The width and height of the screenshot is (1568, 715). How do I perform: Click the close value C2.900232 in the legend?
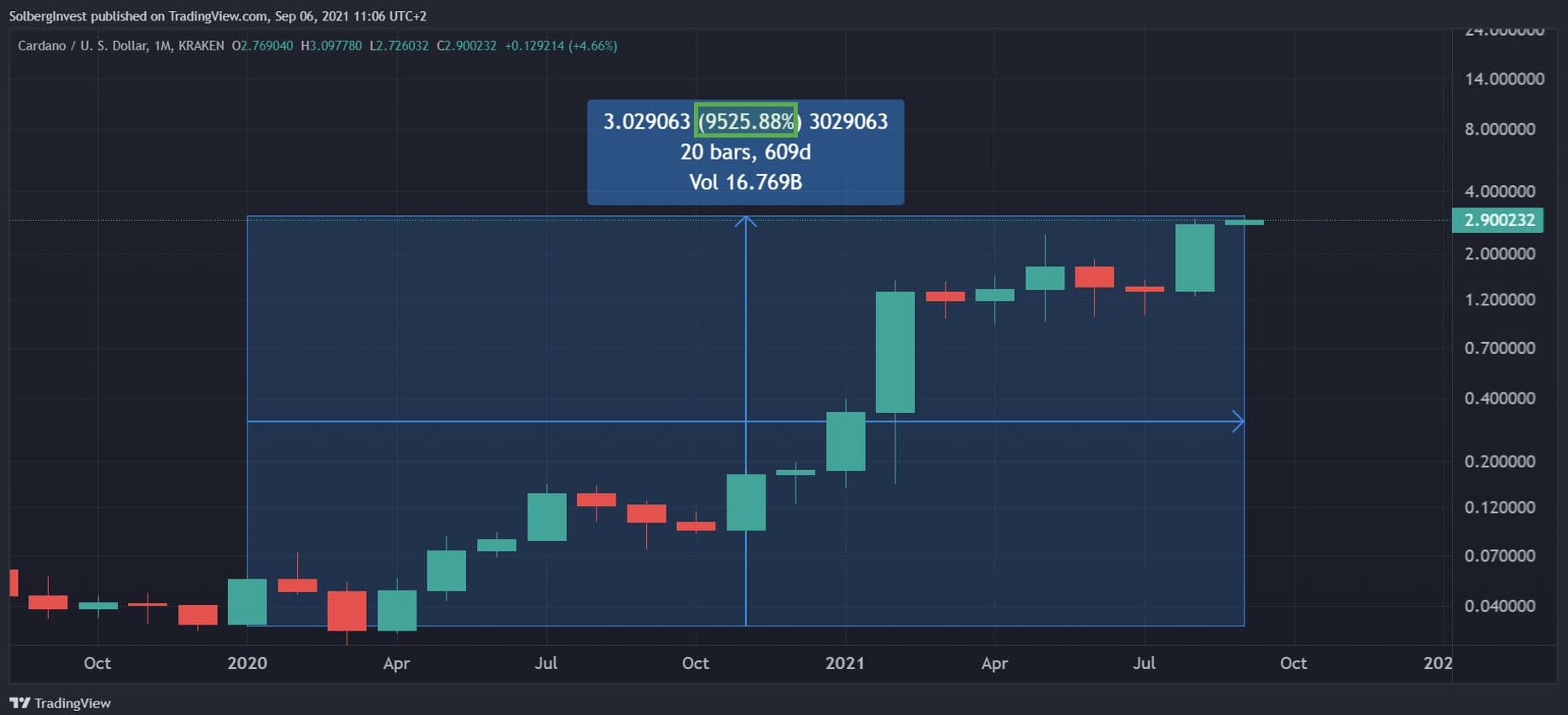point(467,46)
